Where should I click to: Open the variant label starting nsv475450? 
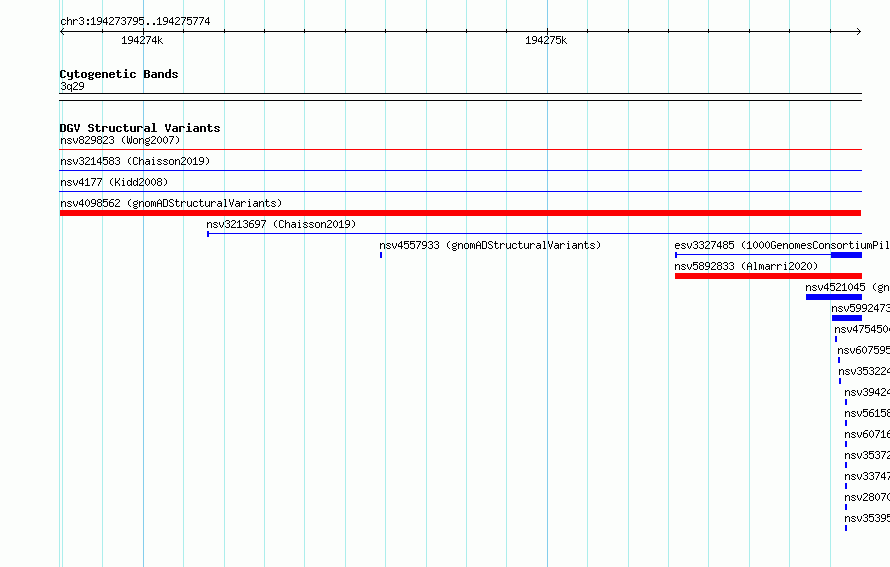click(862, 329)
